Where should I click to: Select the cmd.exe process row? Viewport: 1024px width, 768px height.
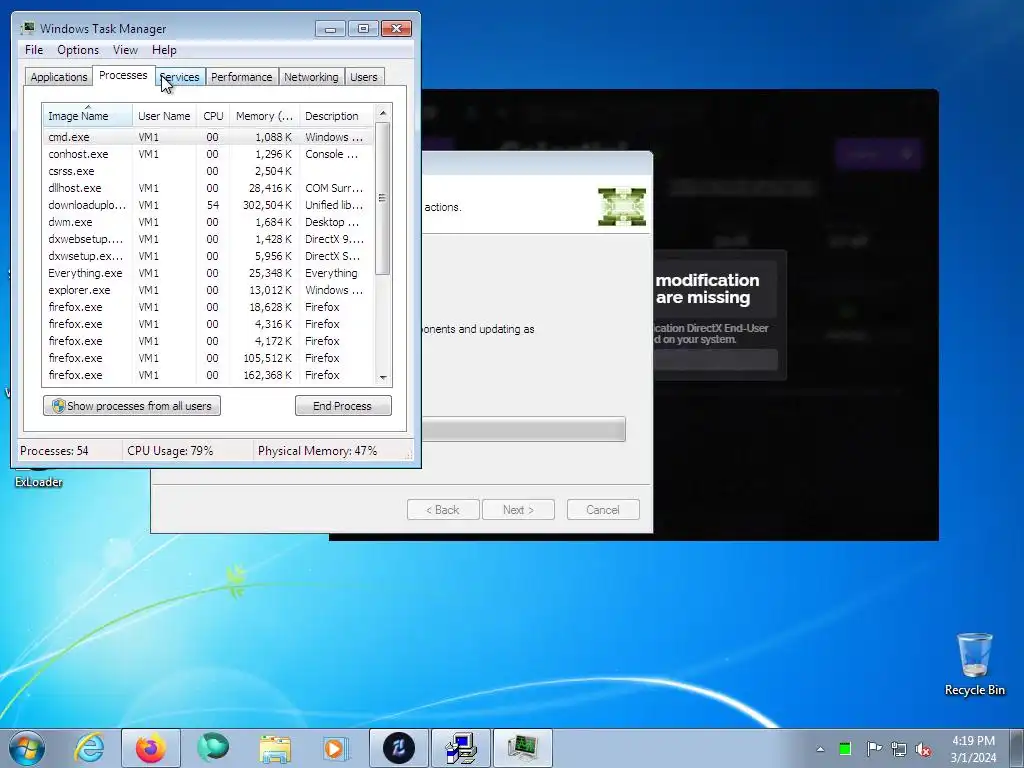[208, 137]
